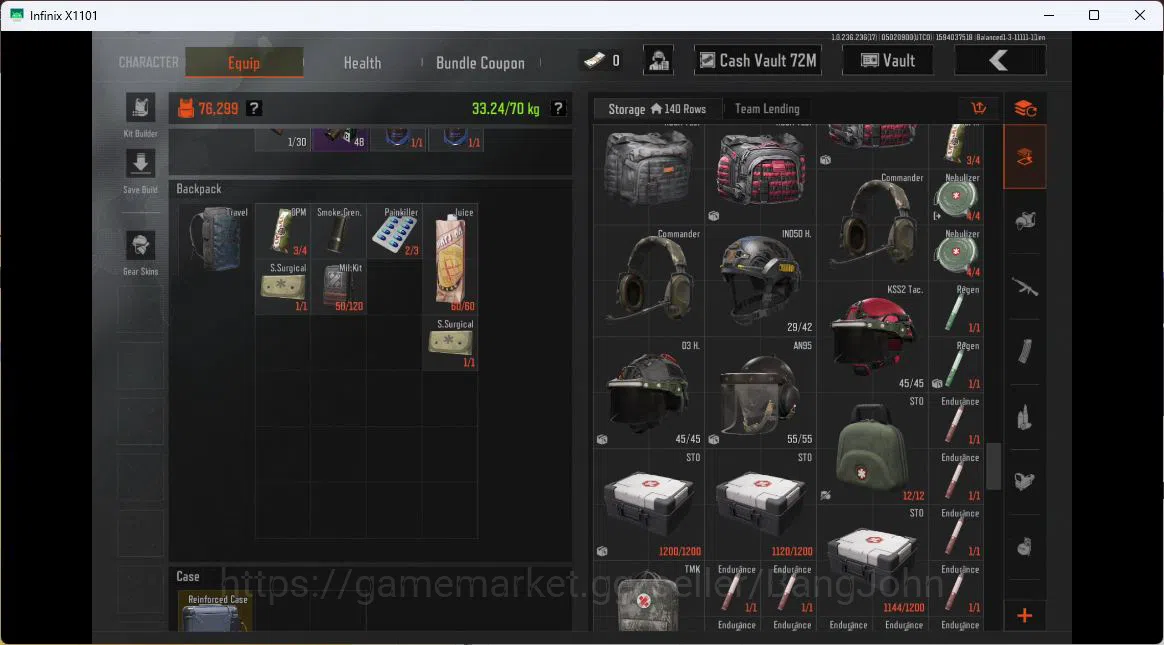Minimize the Infinix X1101 window
The width and height of the screenshot is (1164, 645).
1048,15
